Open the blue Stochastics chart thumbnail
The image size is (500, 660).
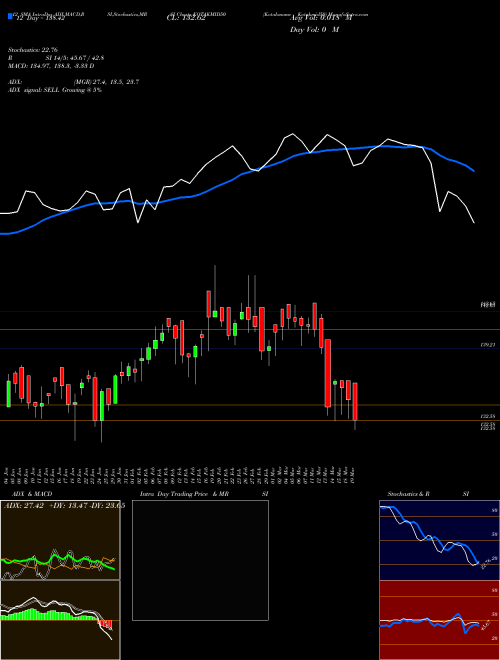coord(439,540)
